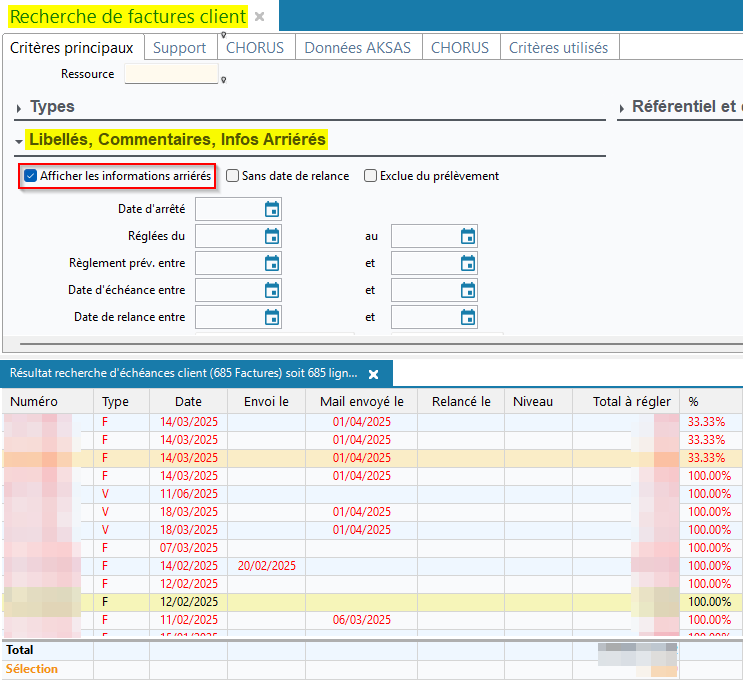
Task: Open the first CHORUS tab
Action: [255, 48]
